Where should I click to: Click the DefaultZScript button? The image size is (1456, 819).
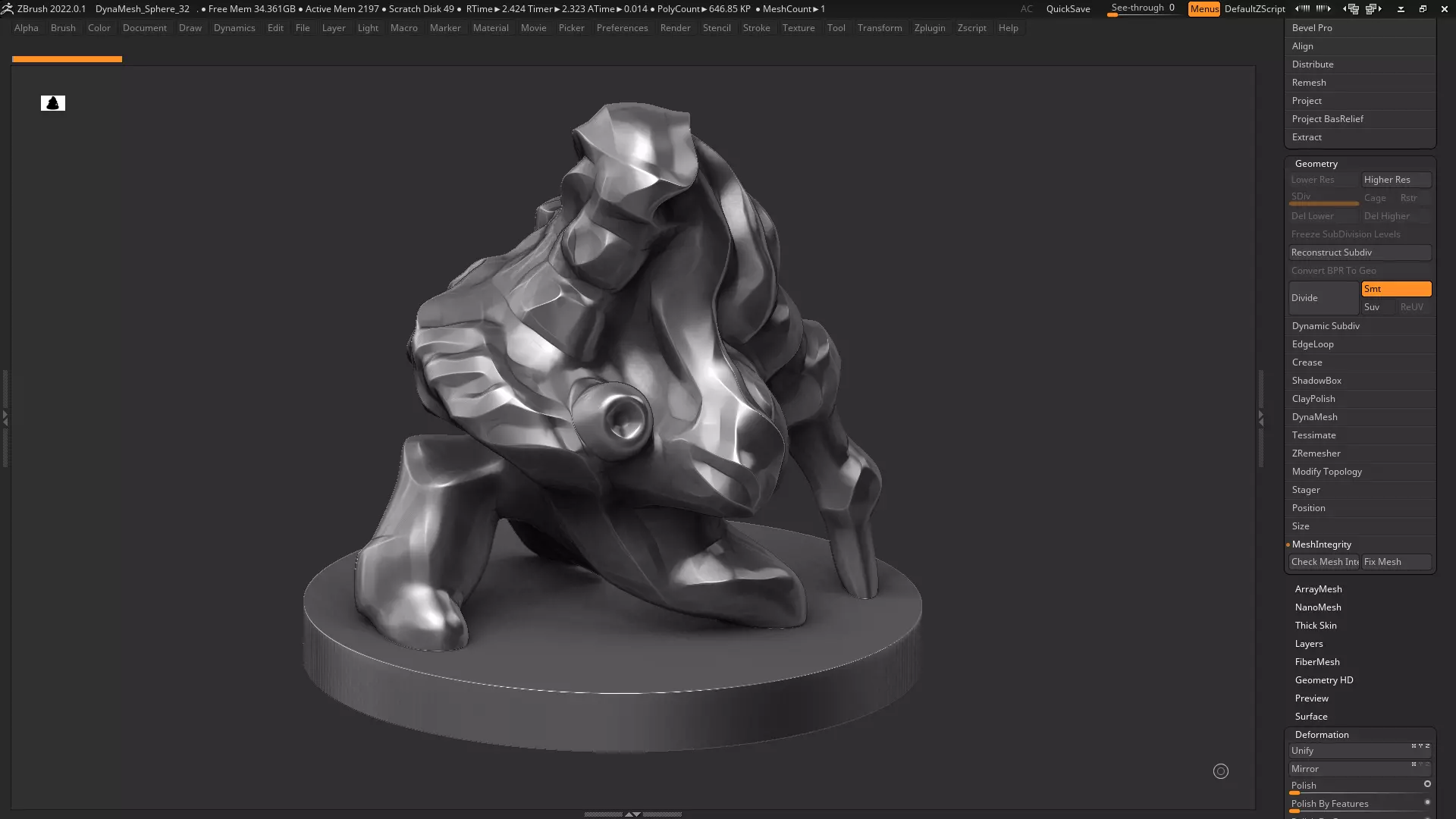click(x=1254, y=9)
